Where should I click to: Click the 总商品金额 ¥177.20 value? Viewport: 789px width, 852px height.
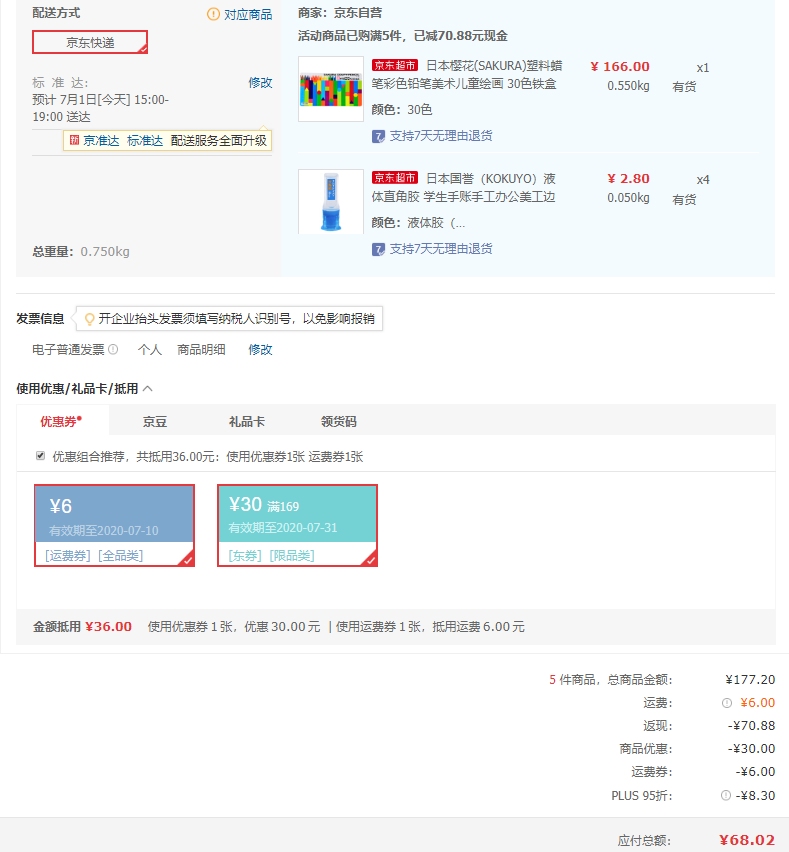750,680
